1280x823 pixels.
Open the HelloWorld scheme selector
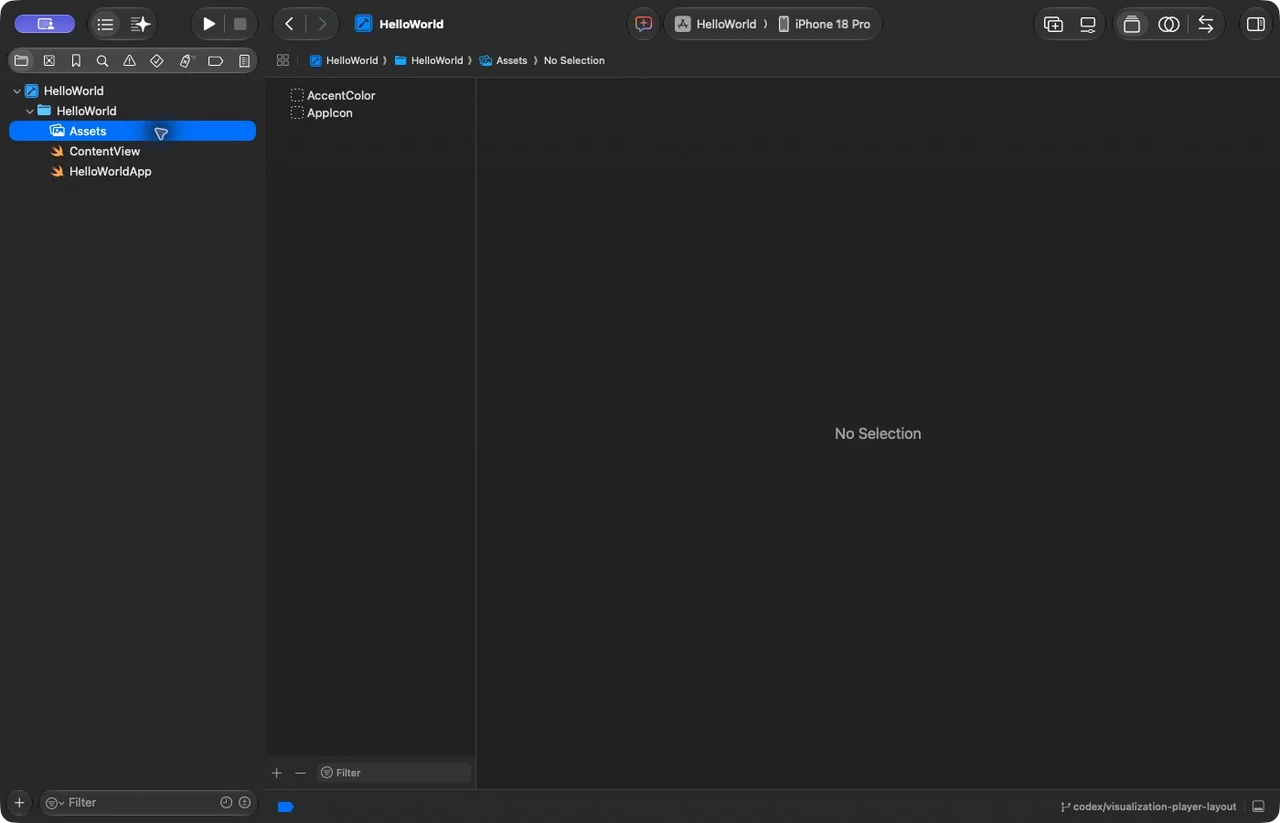coord(715,24)
